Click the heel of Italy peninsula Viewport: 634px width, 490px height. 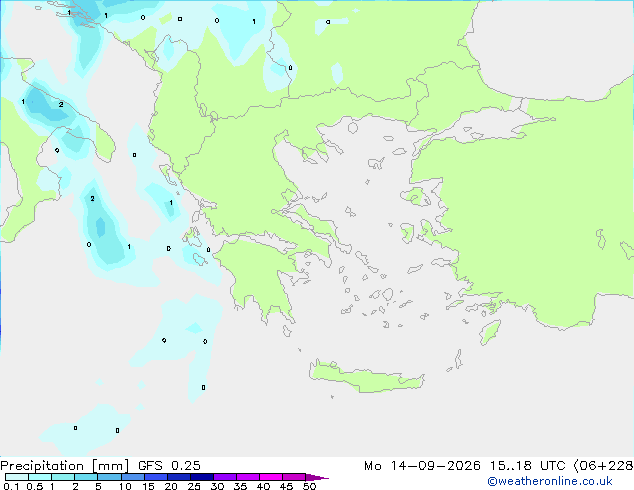coord(102,139)
